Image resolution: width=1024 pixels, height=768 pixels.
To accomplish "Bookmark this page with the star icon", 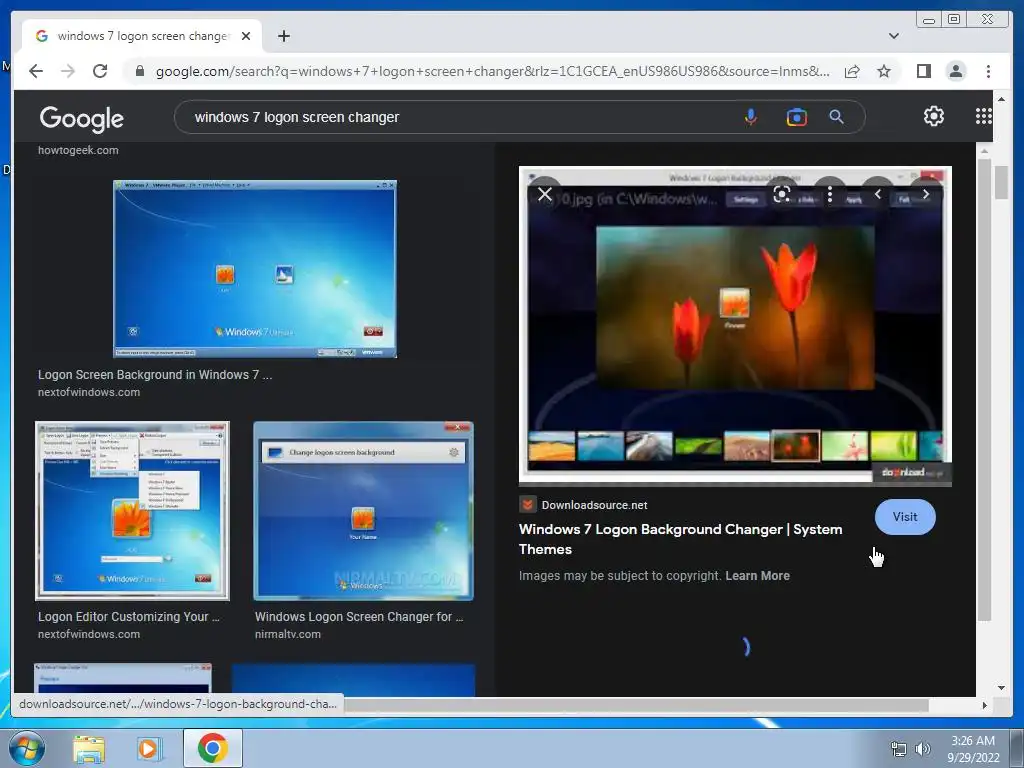I will pyautogui.click(x=884, y=71).
